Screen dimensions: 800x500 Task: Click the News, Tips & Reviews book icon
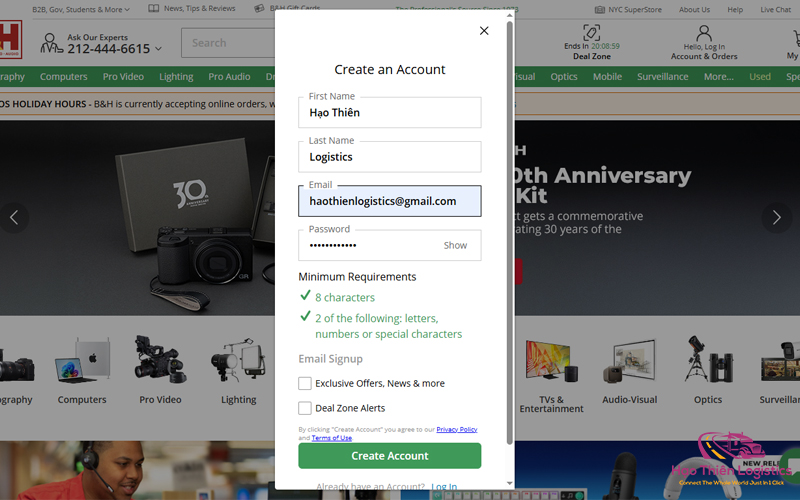click(154, 9)
